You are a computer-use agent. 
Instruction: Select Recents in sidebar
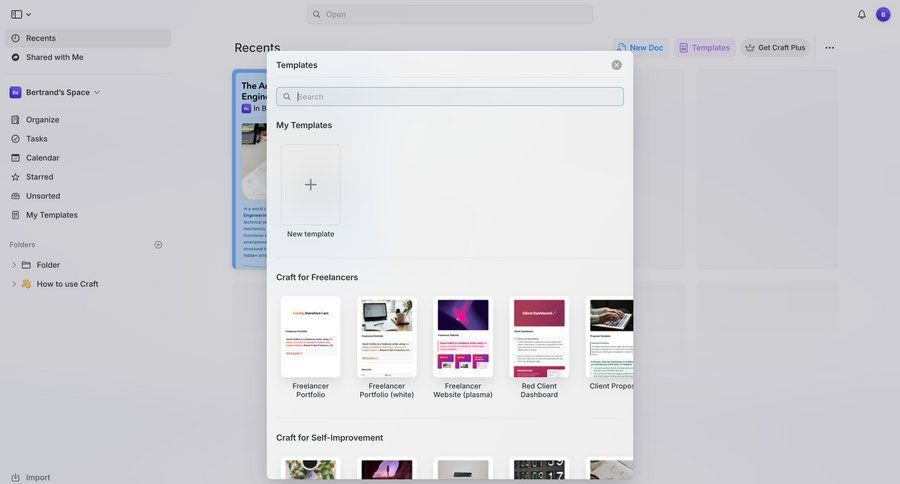coord(88,38)
